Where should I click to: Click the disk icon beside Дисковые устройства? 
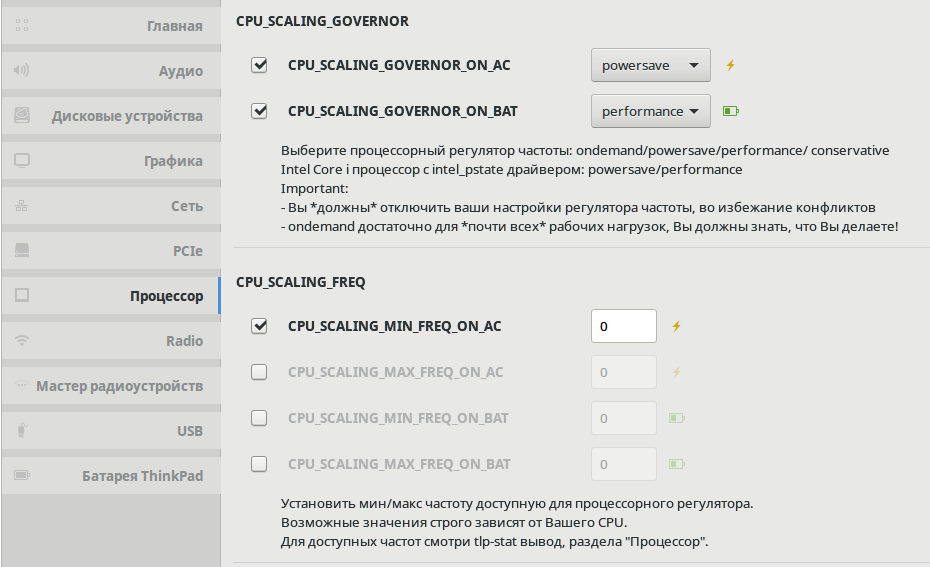coord(22,115)
